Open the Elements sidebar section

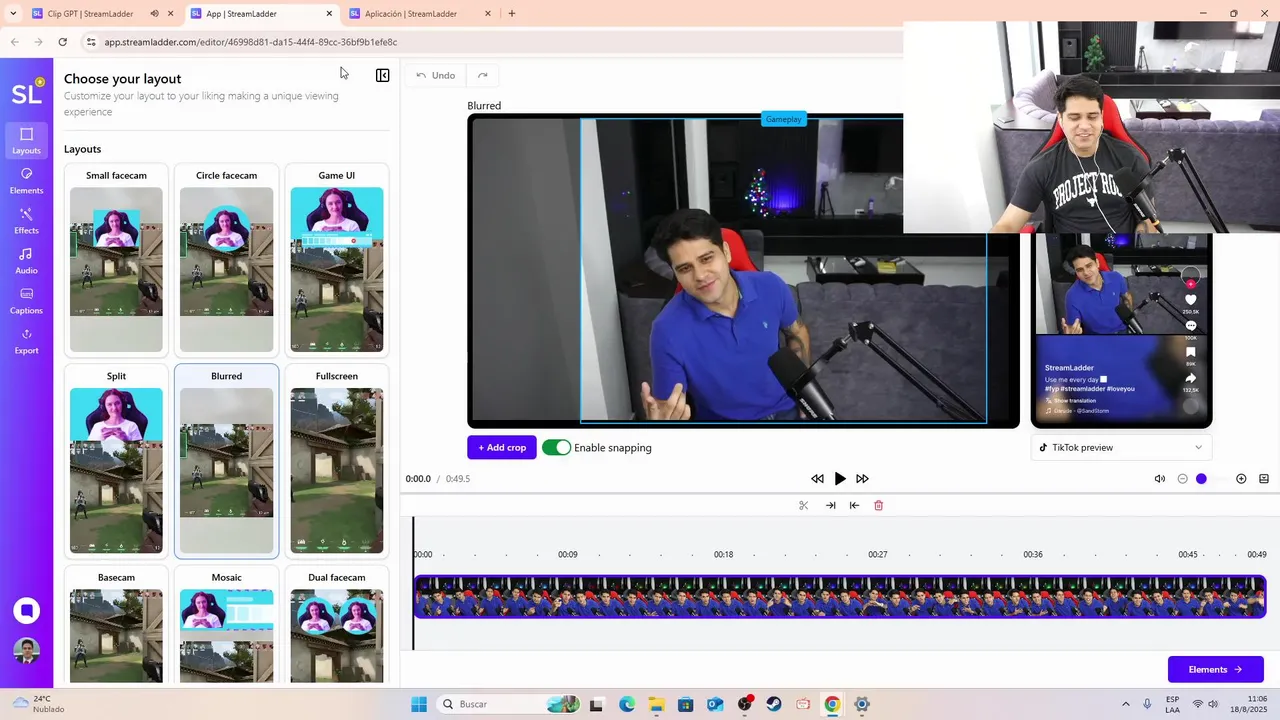click(x=26, y=181)
